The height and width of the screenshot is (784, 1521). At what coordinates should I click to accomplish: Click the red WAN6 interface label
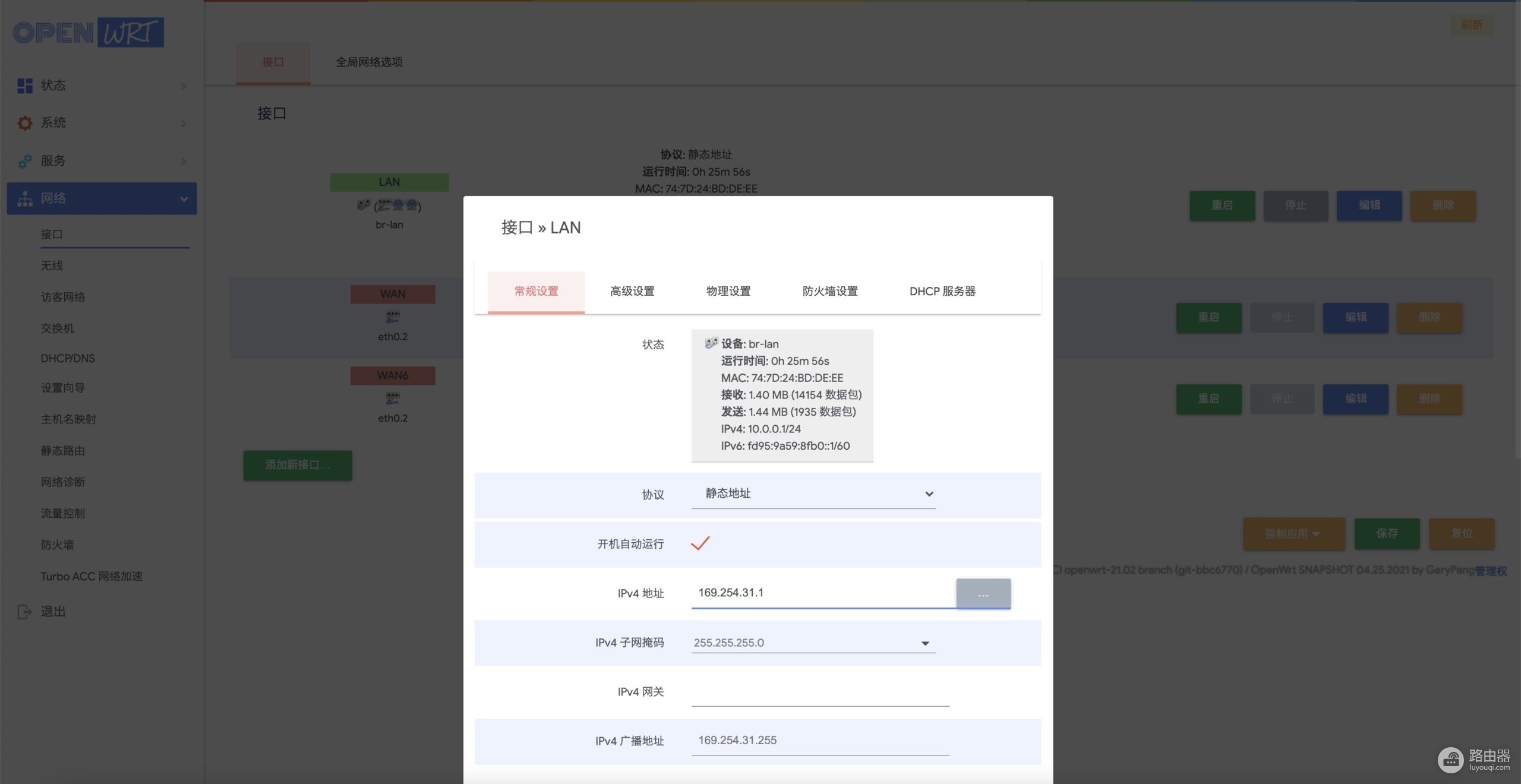coord(393,376)
